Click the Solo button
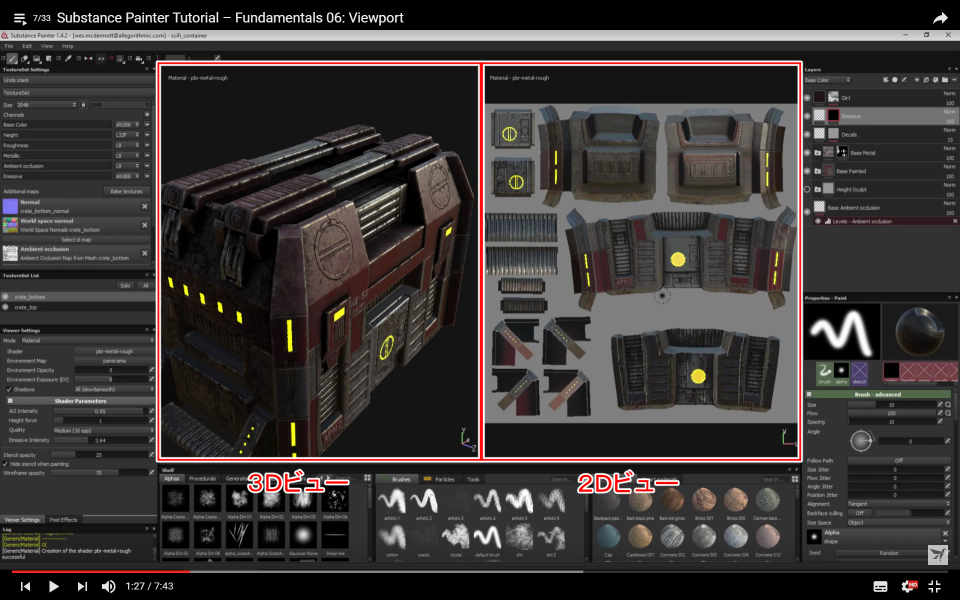 (x=125, y=285)
